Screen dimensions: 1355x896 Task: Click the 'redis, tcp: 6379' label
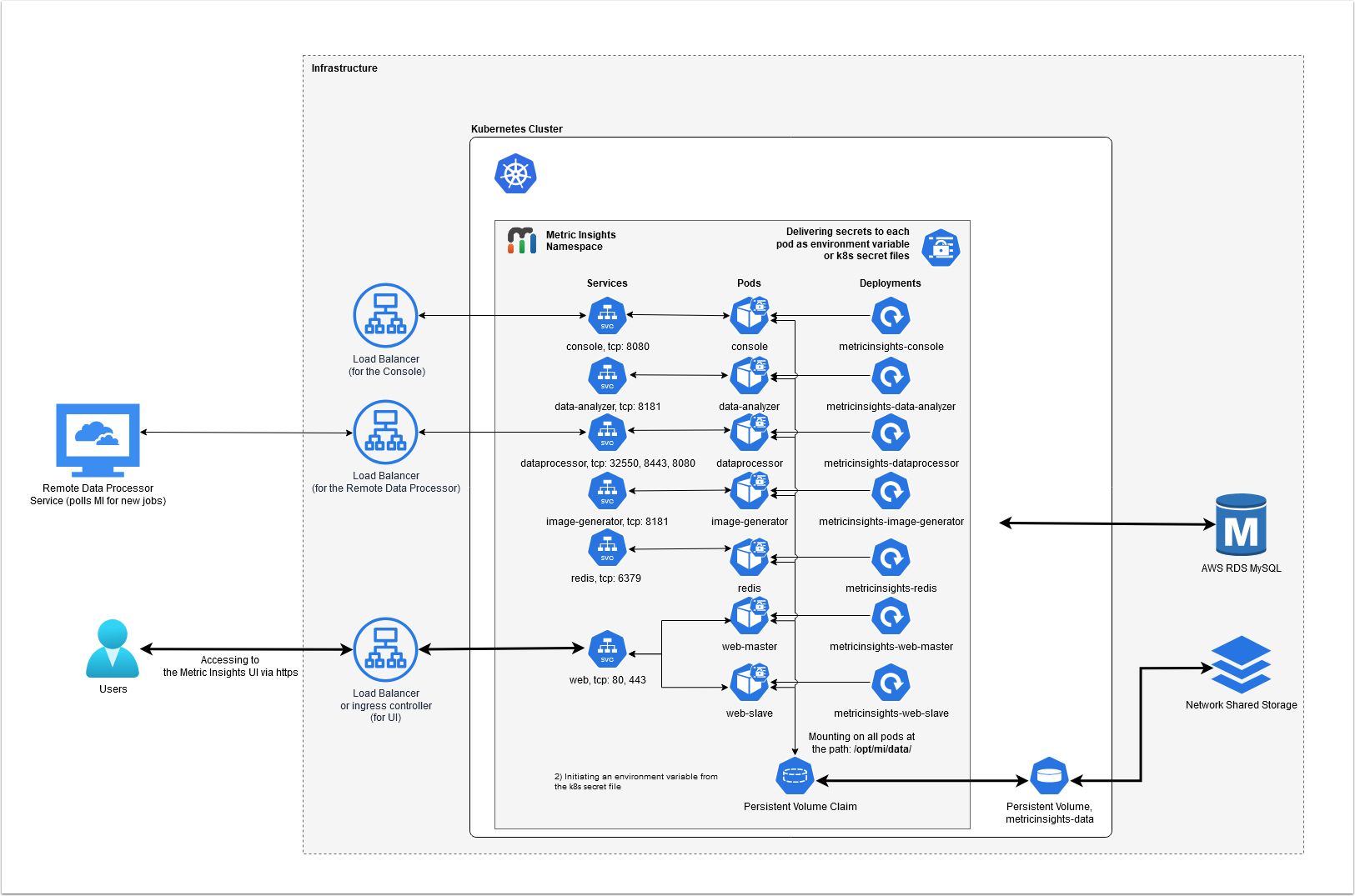coord(606,578)
